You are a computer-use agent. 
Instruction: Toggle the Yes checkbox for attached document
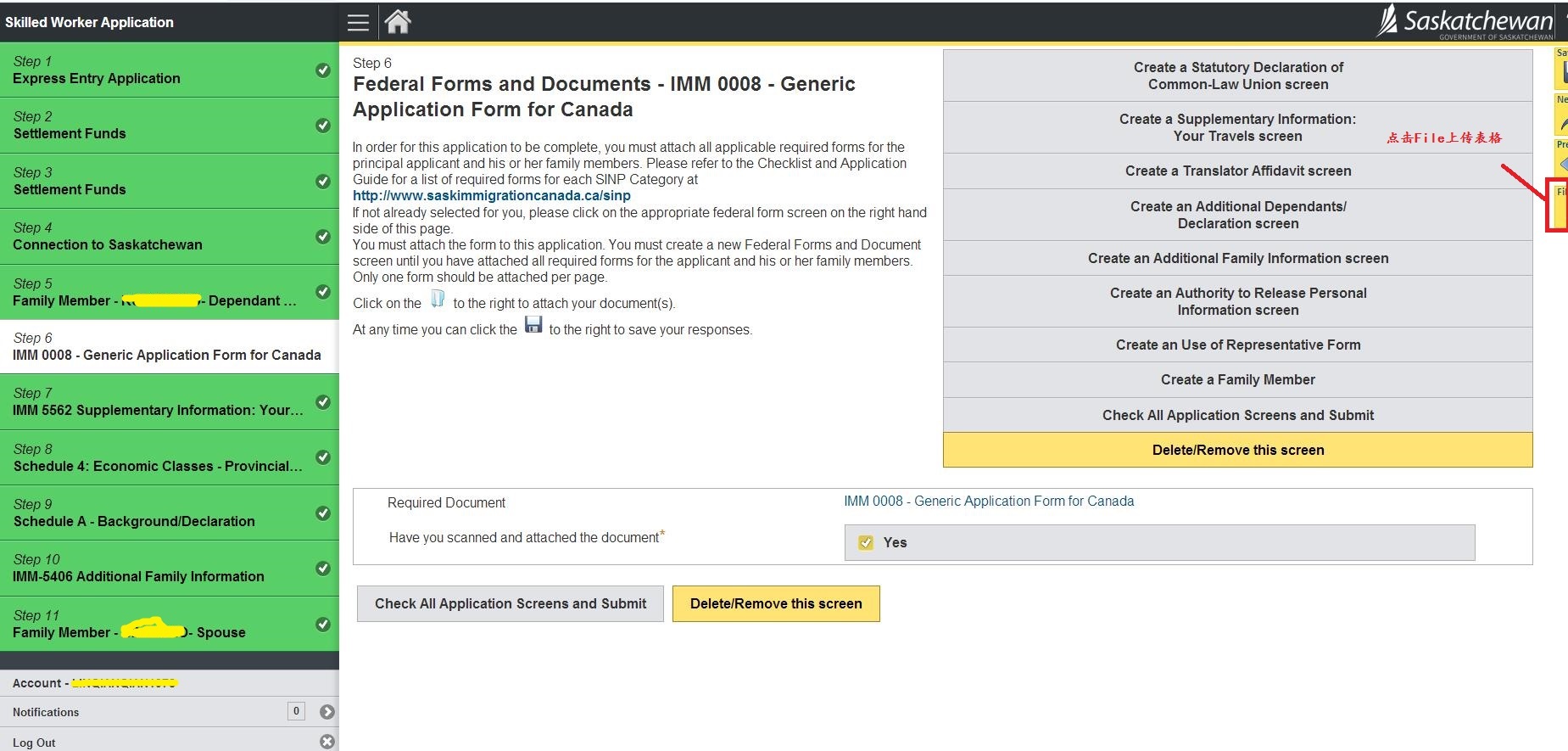(x=866, y=543)
